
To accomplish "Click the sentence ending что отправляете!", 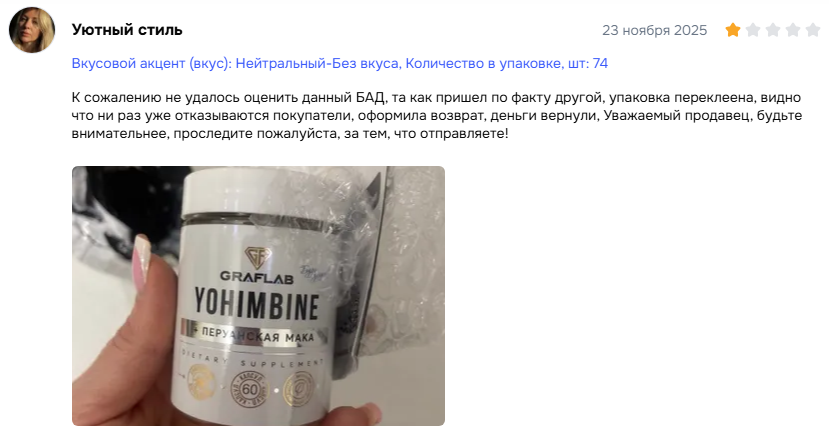I will pyautogui.click(x=290, y=133).
